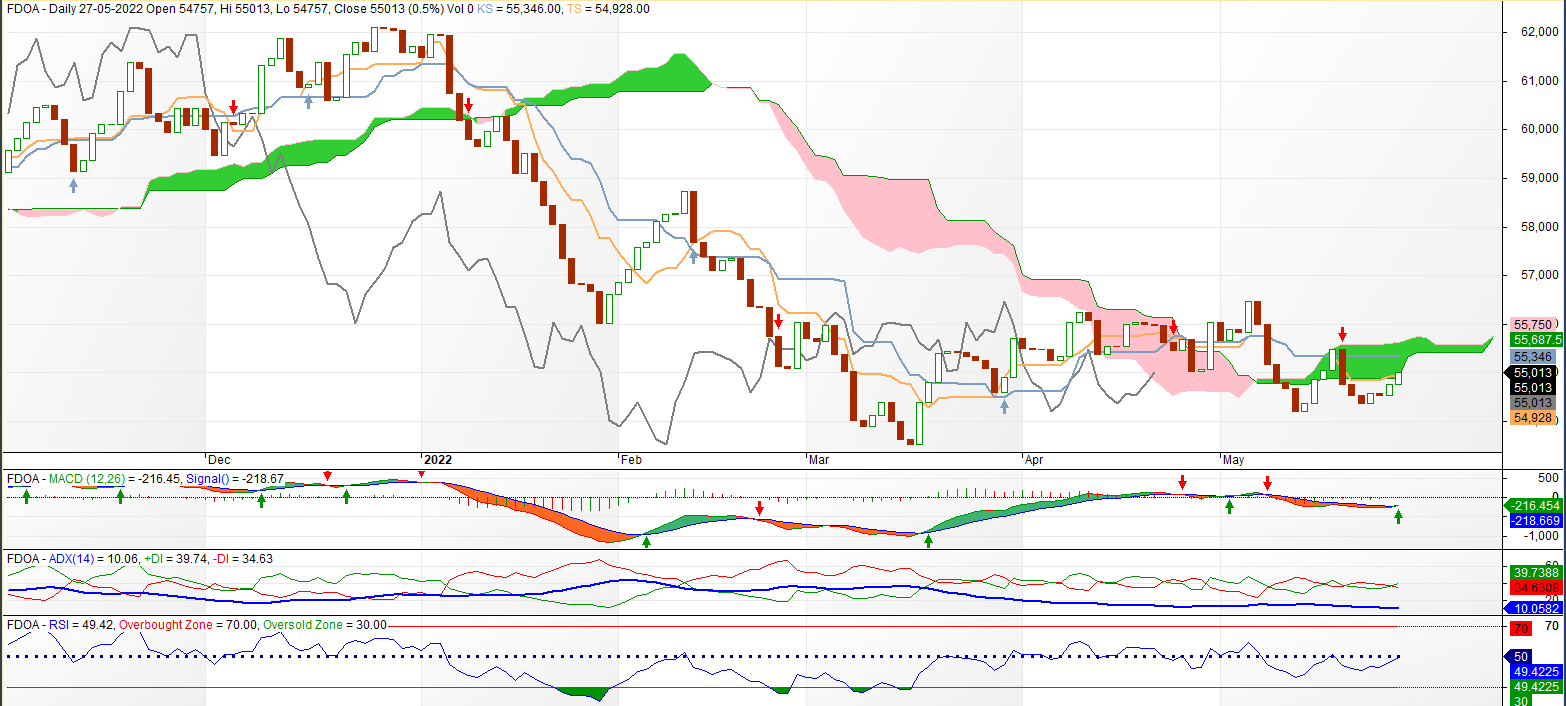Screen dimensions: 1566x706
Task: Select the red 70 overbought level tag
Action: point(1519,628)
